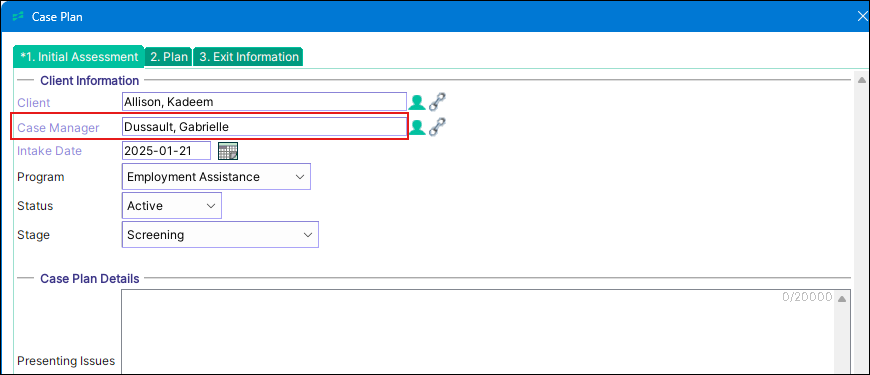Click the Case Manager label link

point(58,128)
